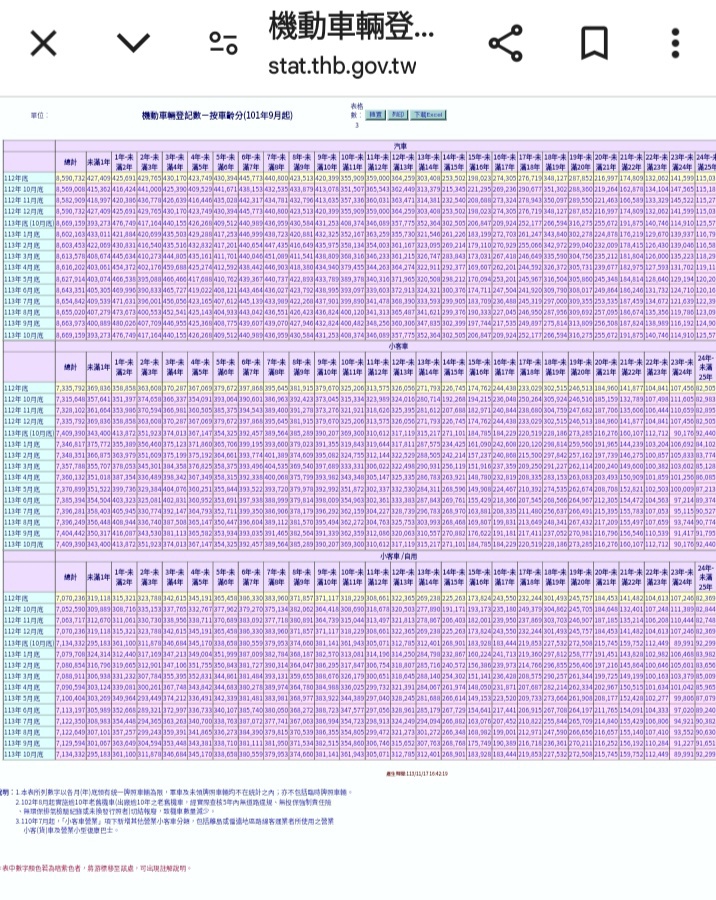
Task: Click the 總計 column header in 汽車 table
Action: (x=70, y=162)
